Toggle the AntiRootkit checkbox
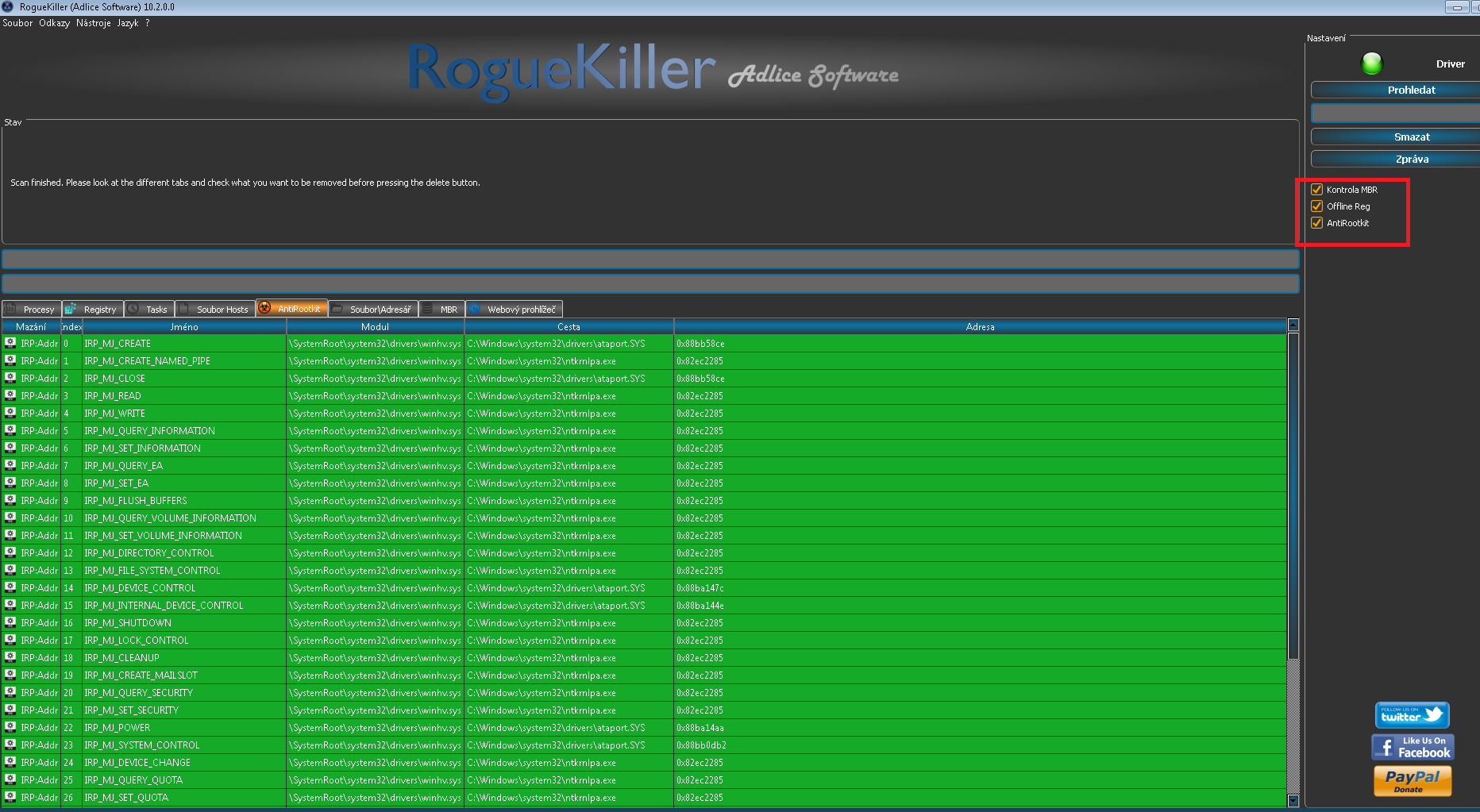Image resolution: width=1480 pixels, height=812 pixels. click(1317, 223)
